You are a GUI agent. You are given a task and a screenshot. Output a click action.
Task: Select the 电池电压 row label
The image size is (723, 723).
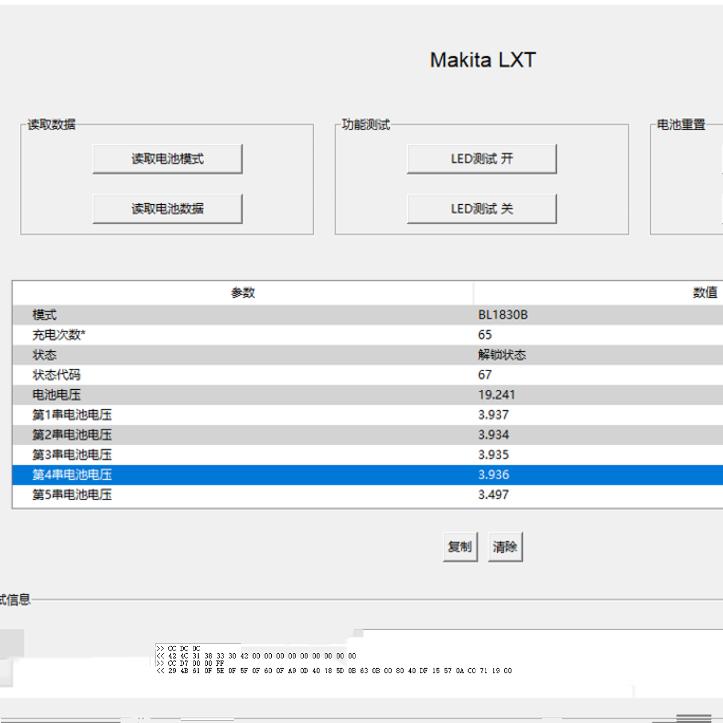[x=56, y=395]
